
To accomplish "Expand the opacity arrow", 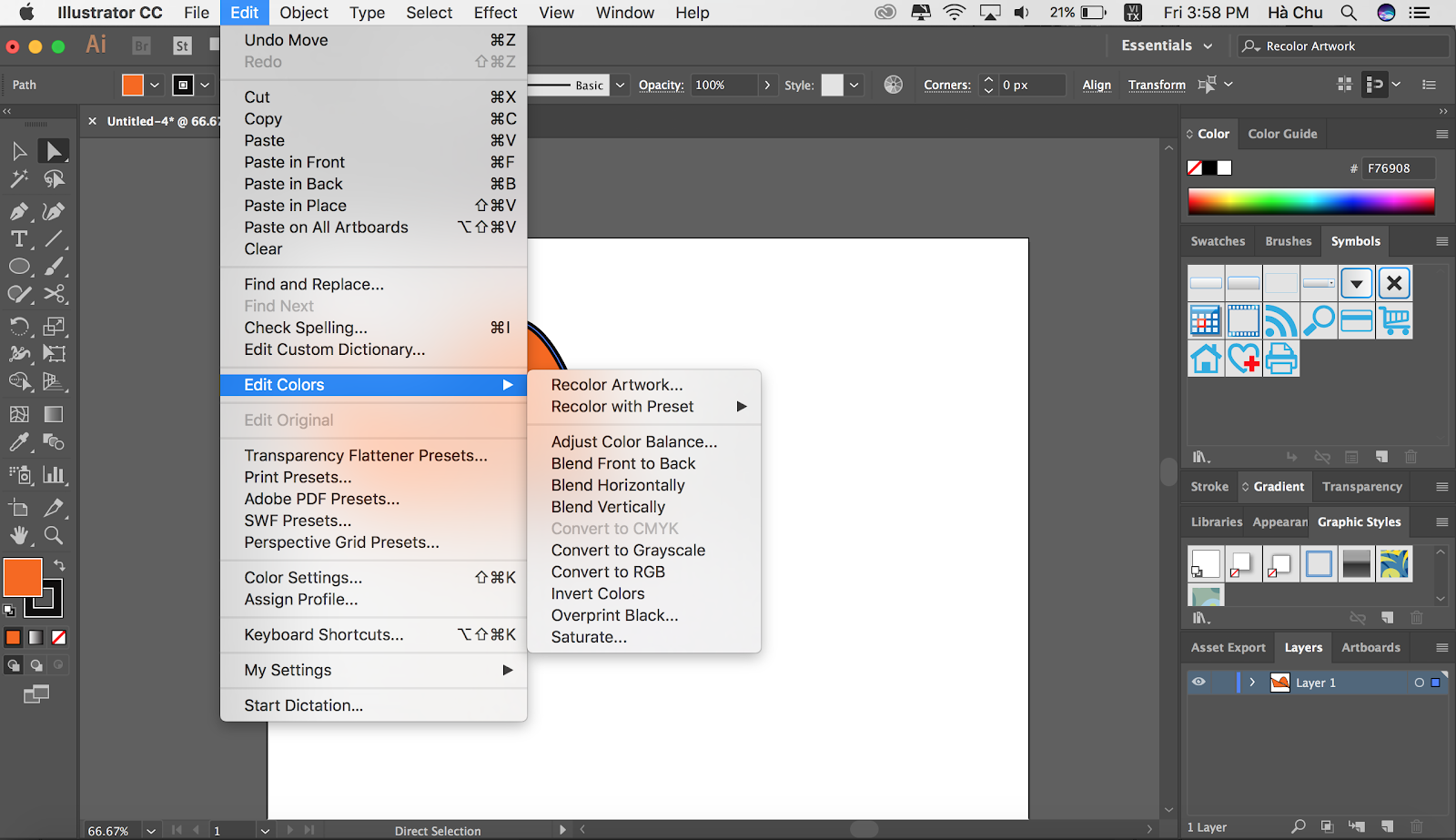I will pos(767,85).
